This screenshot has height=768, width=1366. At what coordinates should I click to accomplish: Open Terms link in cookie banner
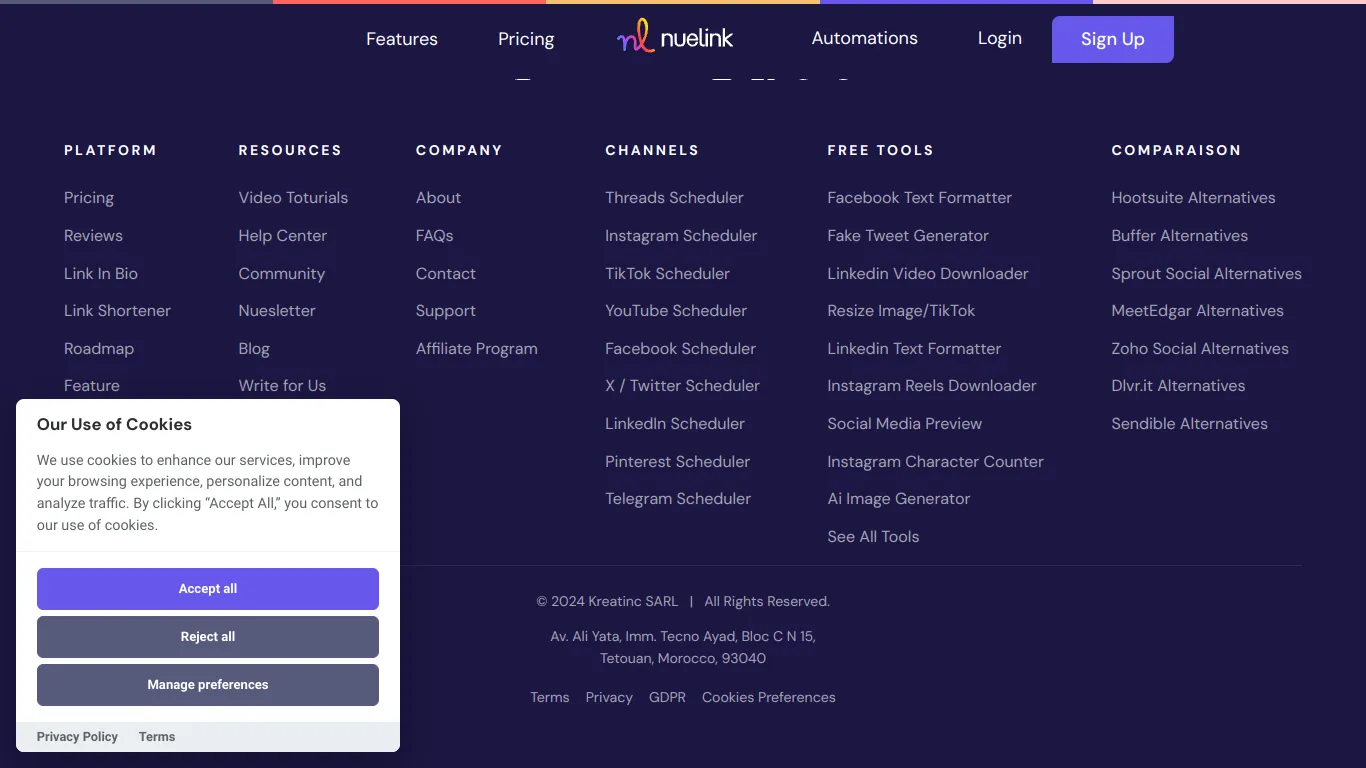click(157, 737)
